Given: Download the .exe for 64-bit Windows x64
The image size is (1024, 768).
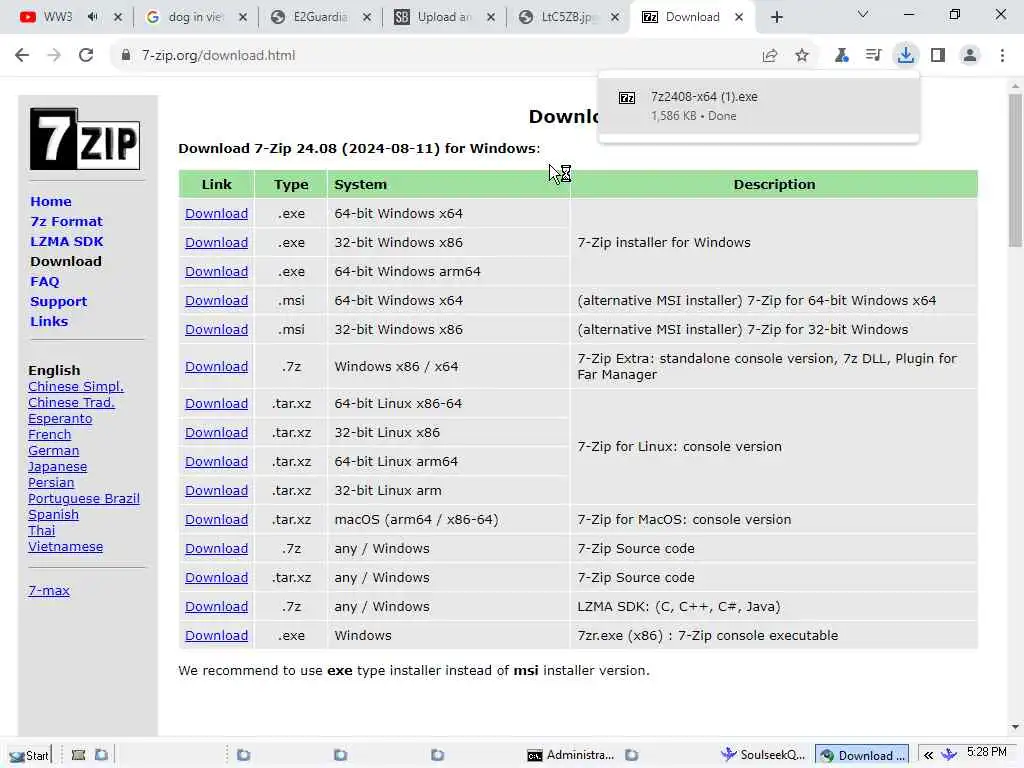Looking at the screenshot, I should (x=216, y=214).
